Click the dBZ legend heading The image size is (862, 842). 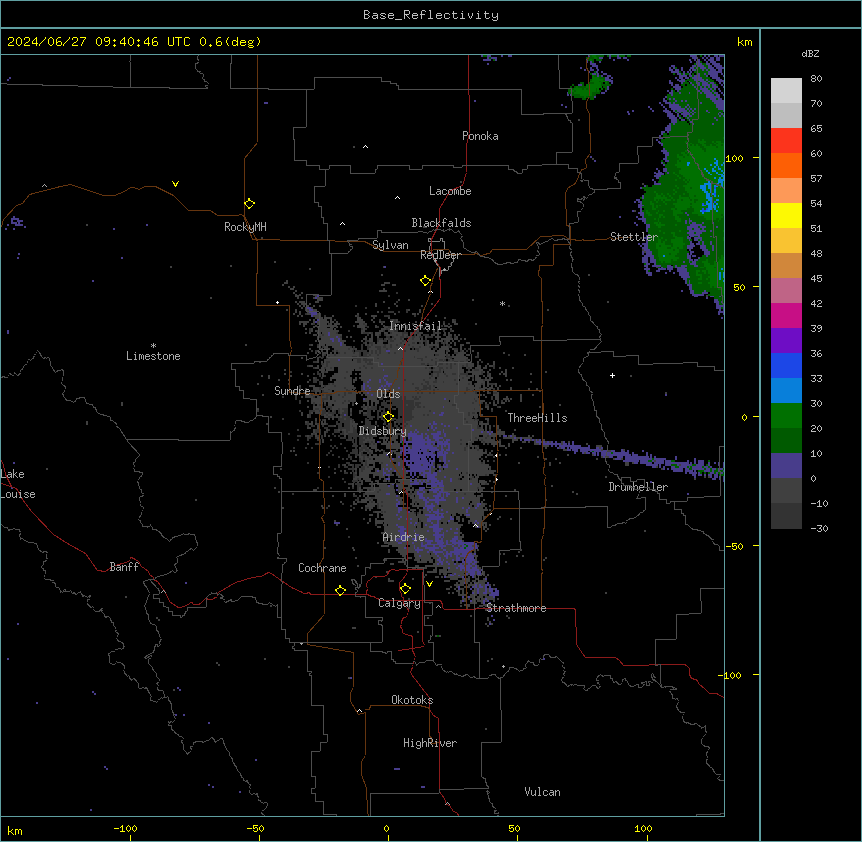810,53
